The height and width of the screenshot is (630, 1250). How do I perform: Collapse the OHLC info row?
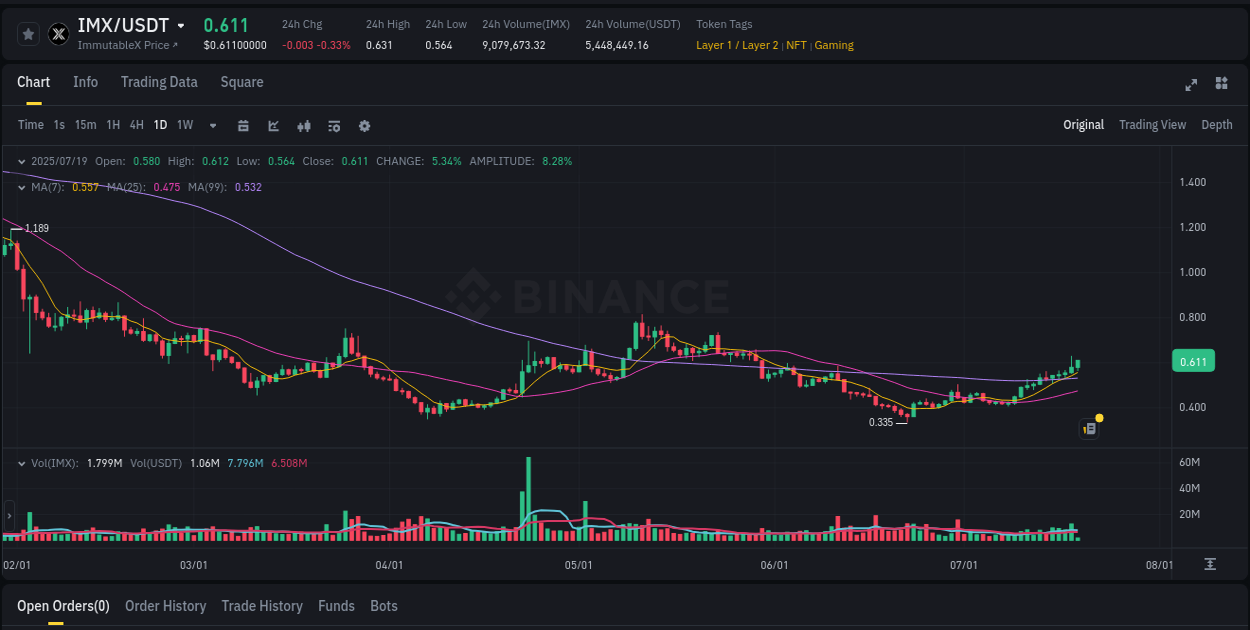pos(21,161)
